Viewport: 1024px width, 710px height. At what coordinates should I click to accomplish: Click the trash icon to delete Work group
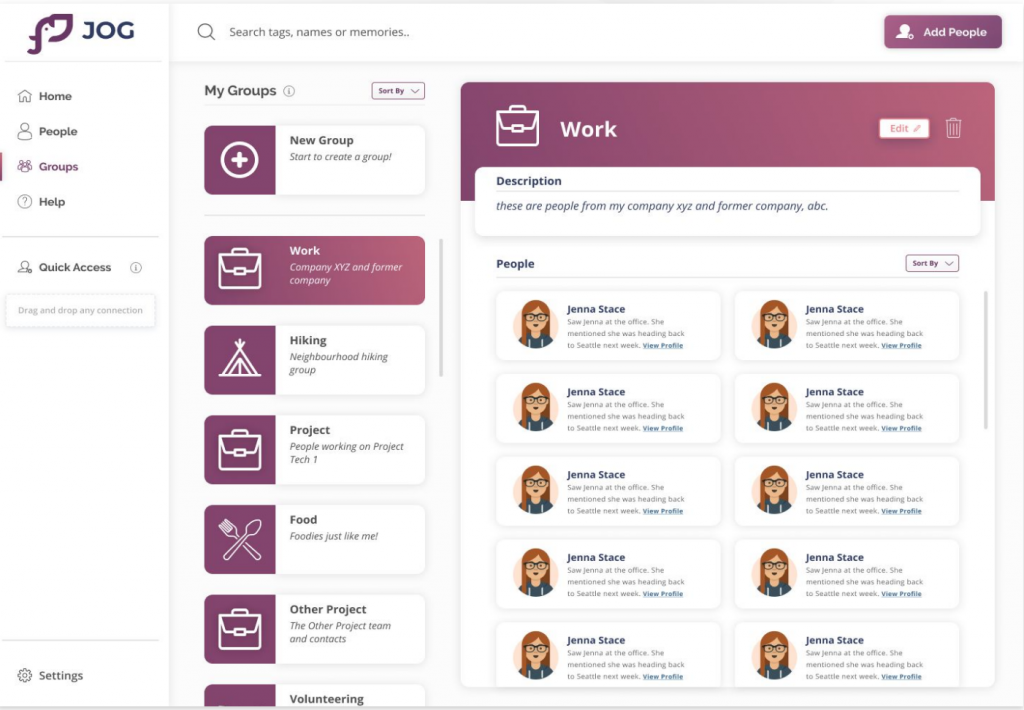(953, 128)
